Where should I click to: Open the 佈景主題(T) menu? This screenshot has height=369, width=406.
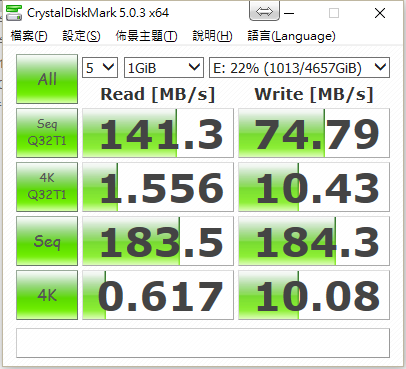click(146, 36)
